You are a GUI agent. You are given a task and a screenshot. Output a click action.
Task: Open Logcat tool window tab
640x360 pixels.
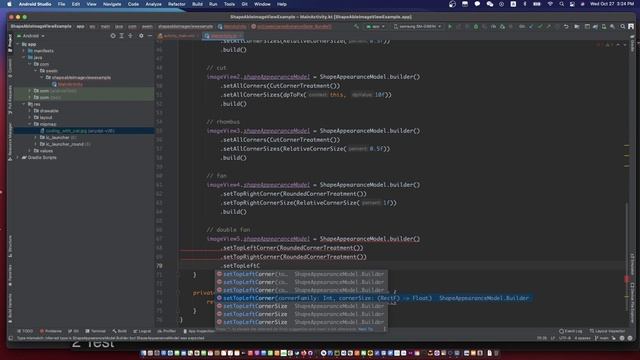pyautogui.click(x=142, y=331)
